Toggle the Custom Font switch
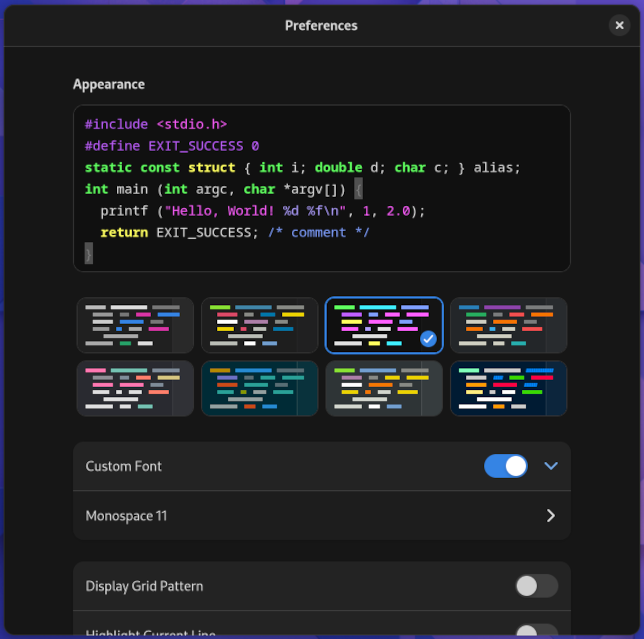 tap(506, 466)
